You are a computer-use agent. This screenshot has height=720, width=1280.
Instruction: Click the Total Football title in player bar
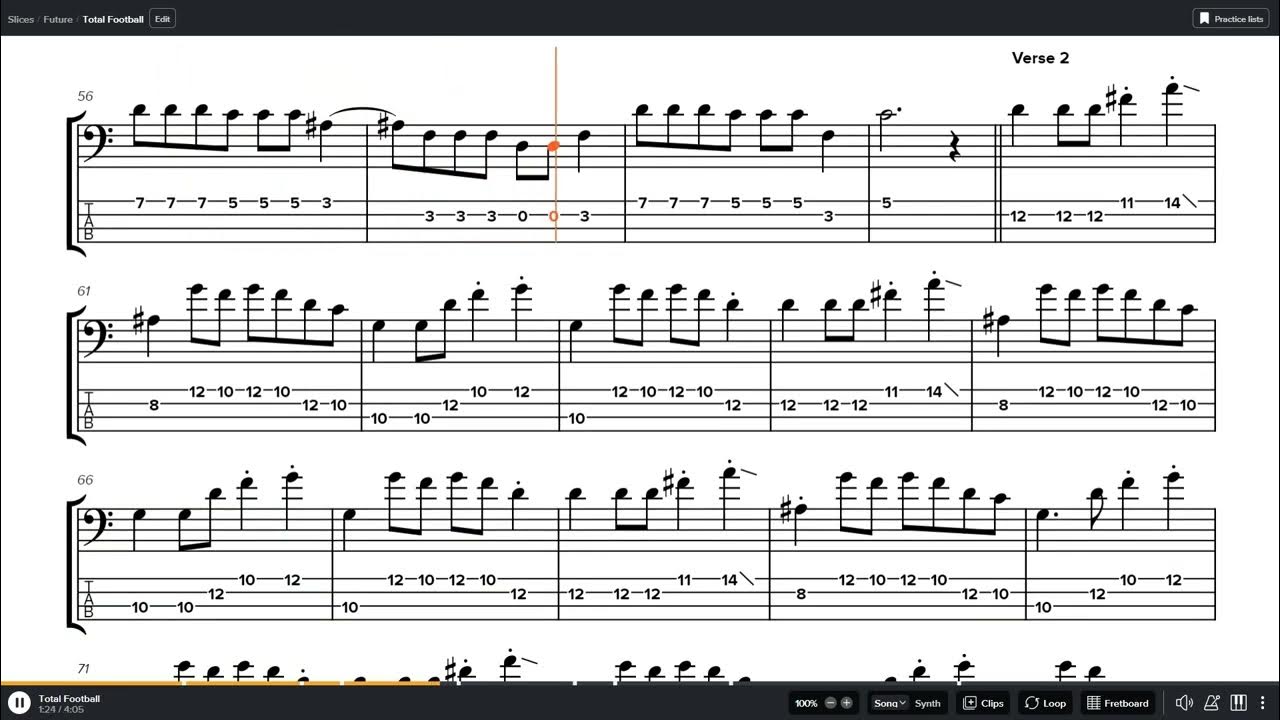tap(69, 698)
